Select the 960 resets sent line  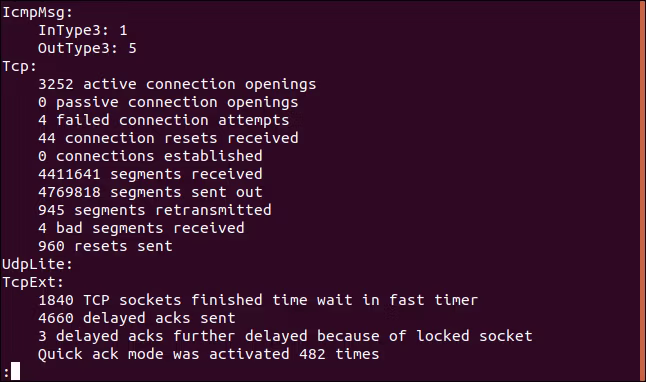coord(105,246)
